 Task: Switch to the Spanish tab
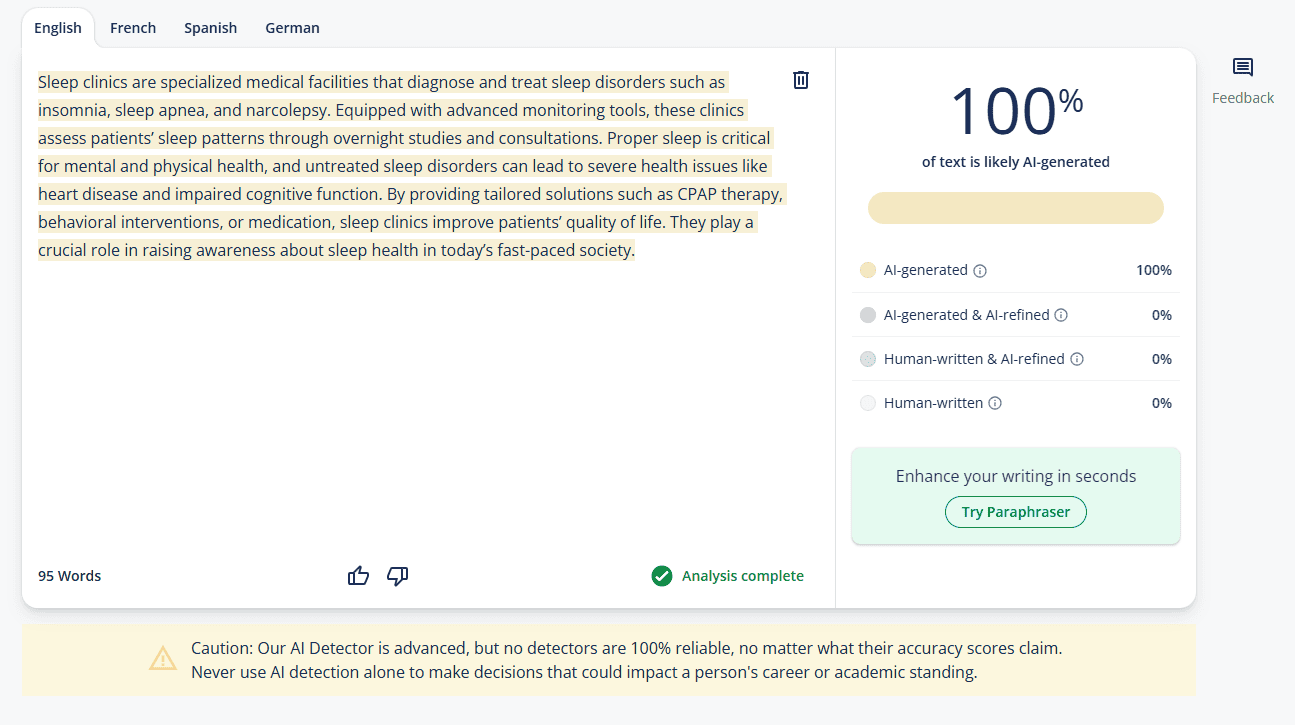click(210, 28)
